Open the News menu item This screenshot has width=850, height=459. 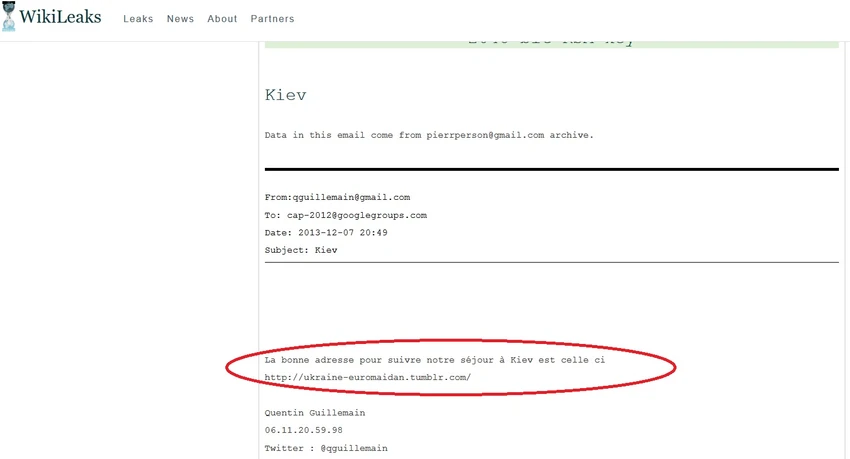click(x=180, y=18)
